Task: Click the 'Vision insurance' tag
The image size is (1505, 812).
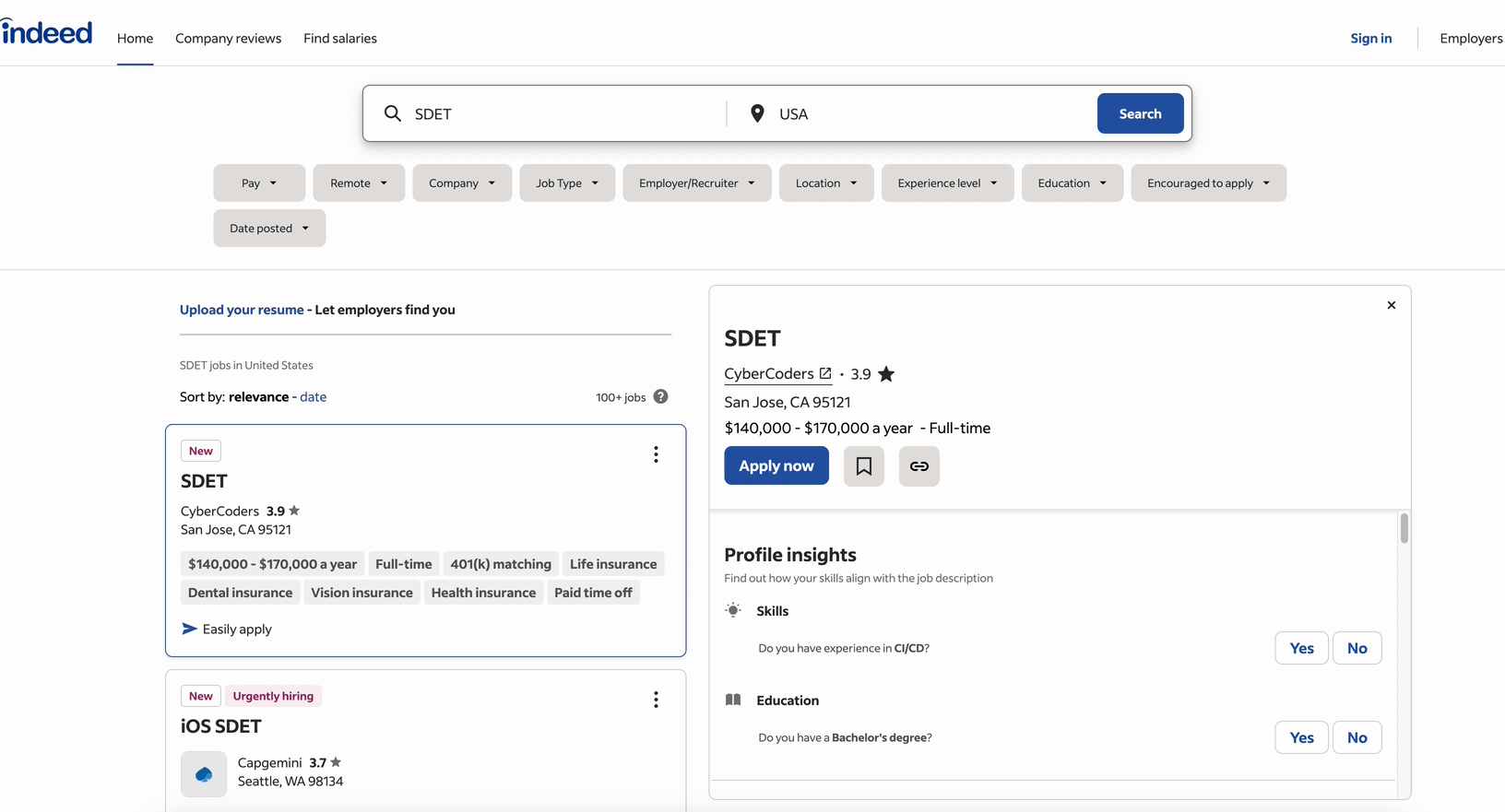Action: (361, 593)
